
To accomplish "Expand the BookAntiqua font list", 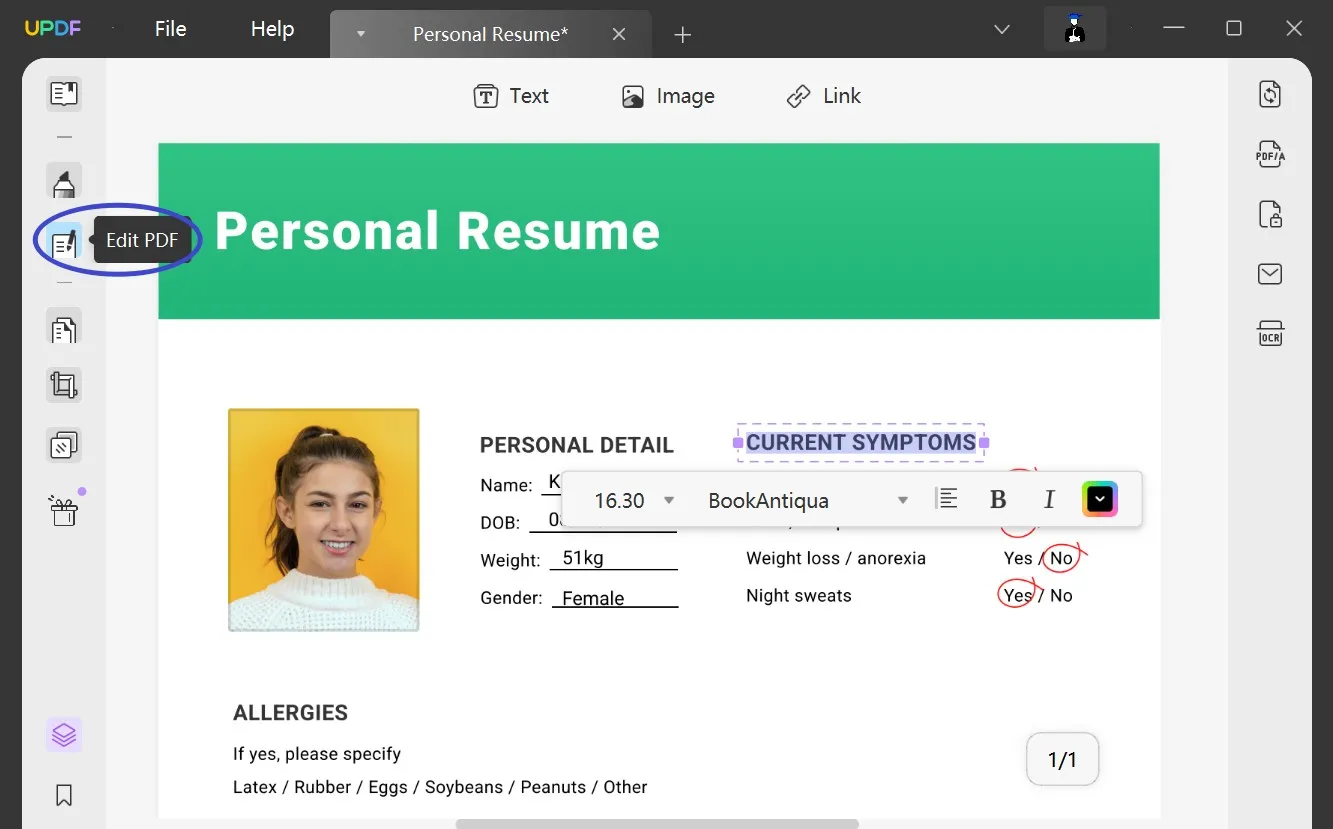I will [x=903, y=500].
